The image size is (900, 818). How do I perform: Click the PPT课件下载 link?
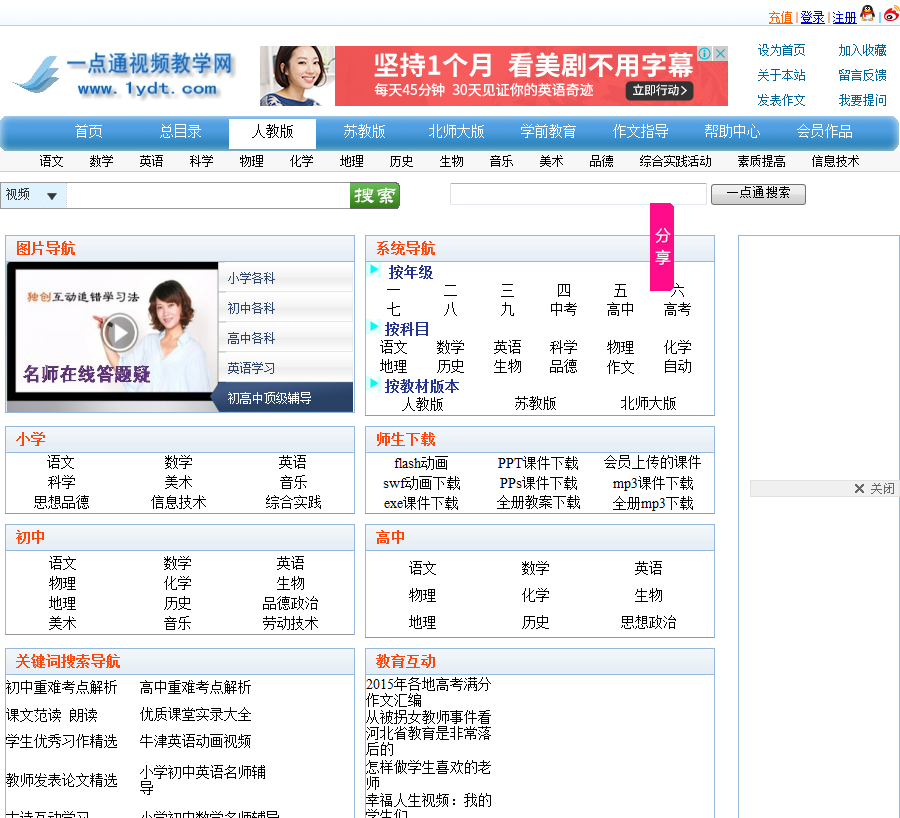click(538, 463)
